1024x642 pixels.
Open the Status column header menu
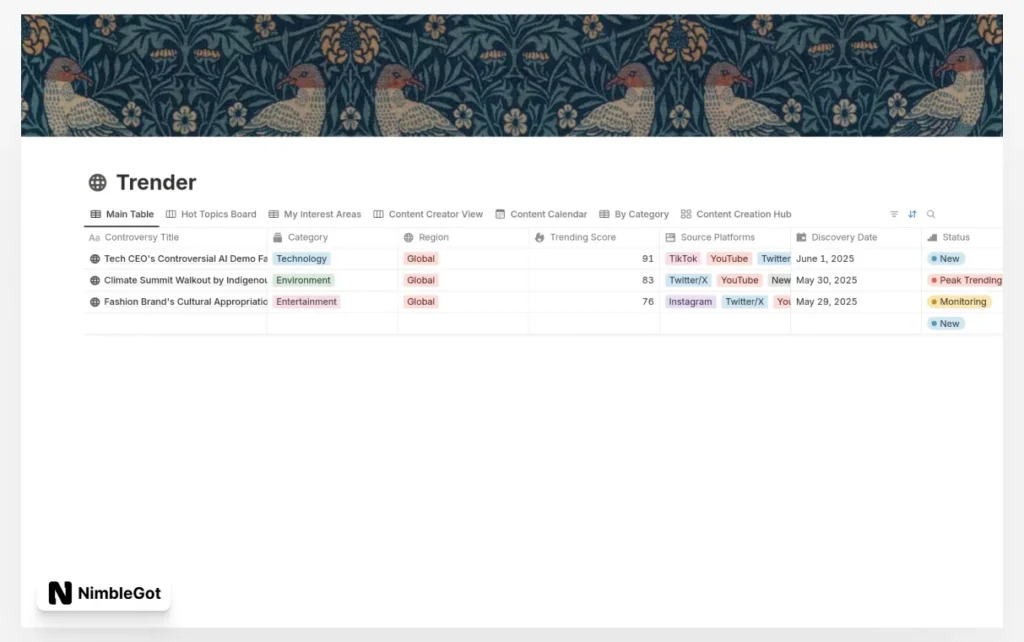point(963,237)
